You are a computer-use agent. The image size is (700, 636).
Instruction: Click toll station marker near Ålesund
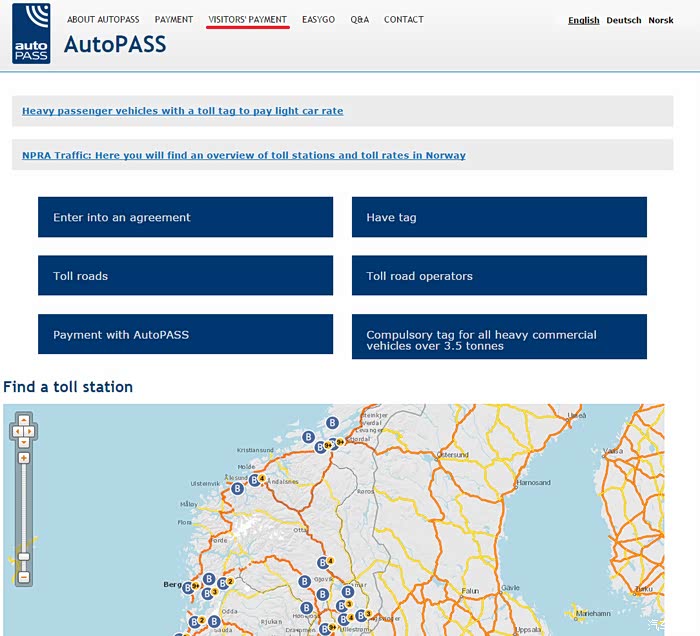point(255,480)
